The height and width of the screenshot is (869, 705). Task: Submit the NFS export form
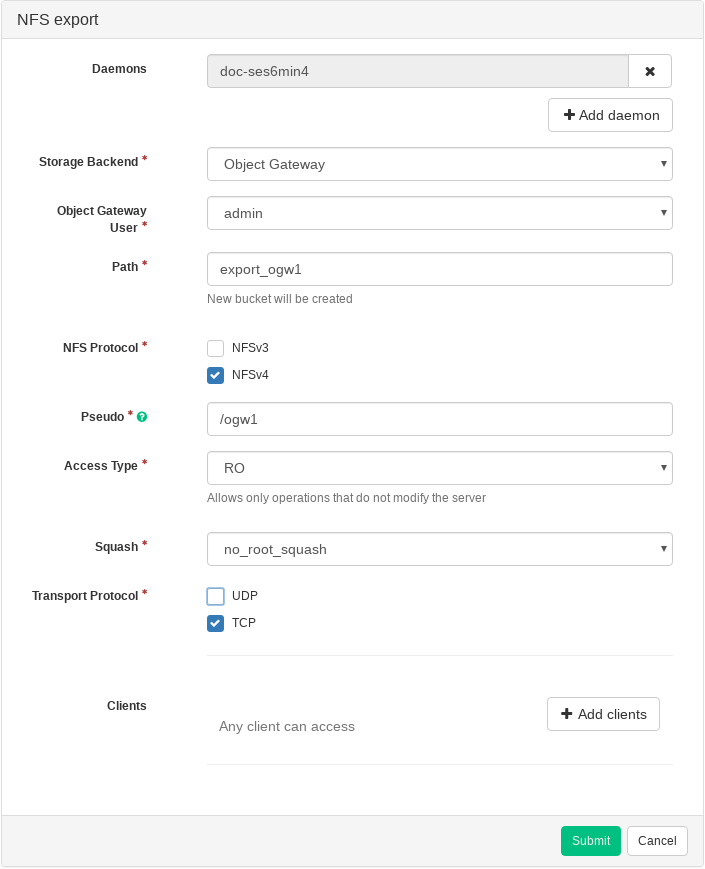point(590,841)
